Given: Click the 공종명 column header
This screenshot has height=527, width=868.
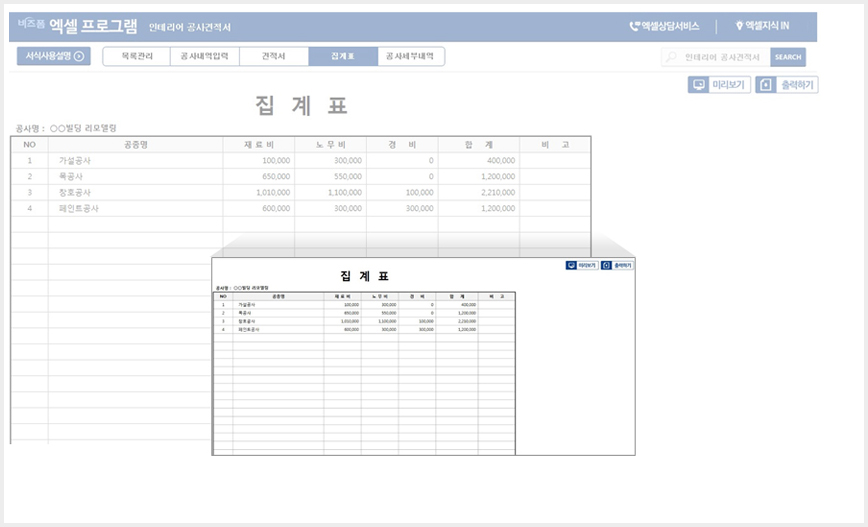Looking at the screenshot, I should tap(136, 144).
